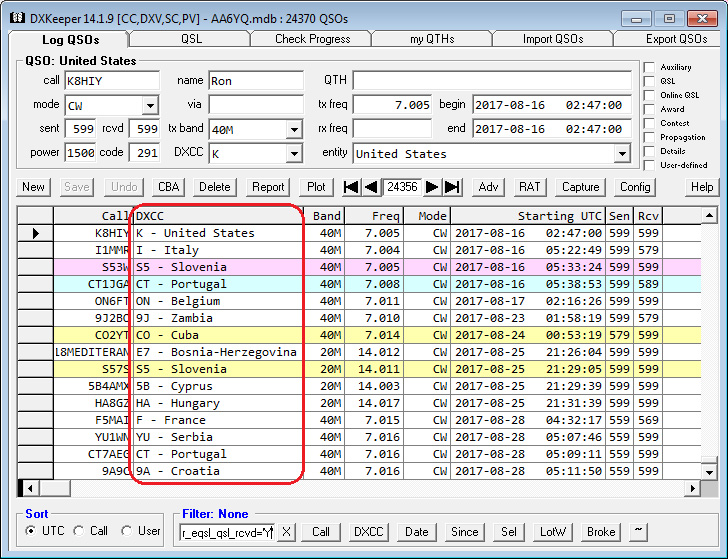Click the LotW filter button
Viewport: 728px width, 559px height.
[x=552, y=532]
